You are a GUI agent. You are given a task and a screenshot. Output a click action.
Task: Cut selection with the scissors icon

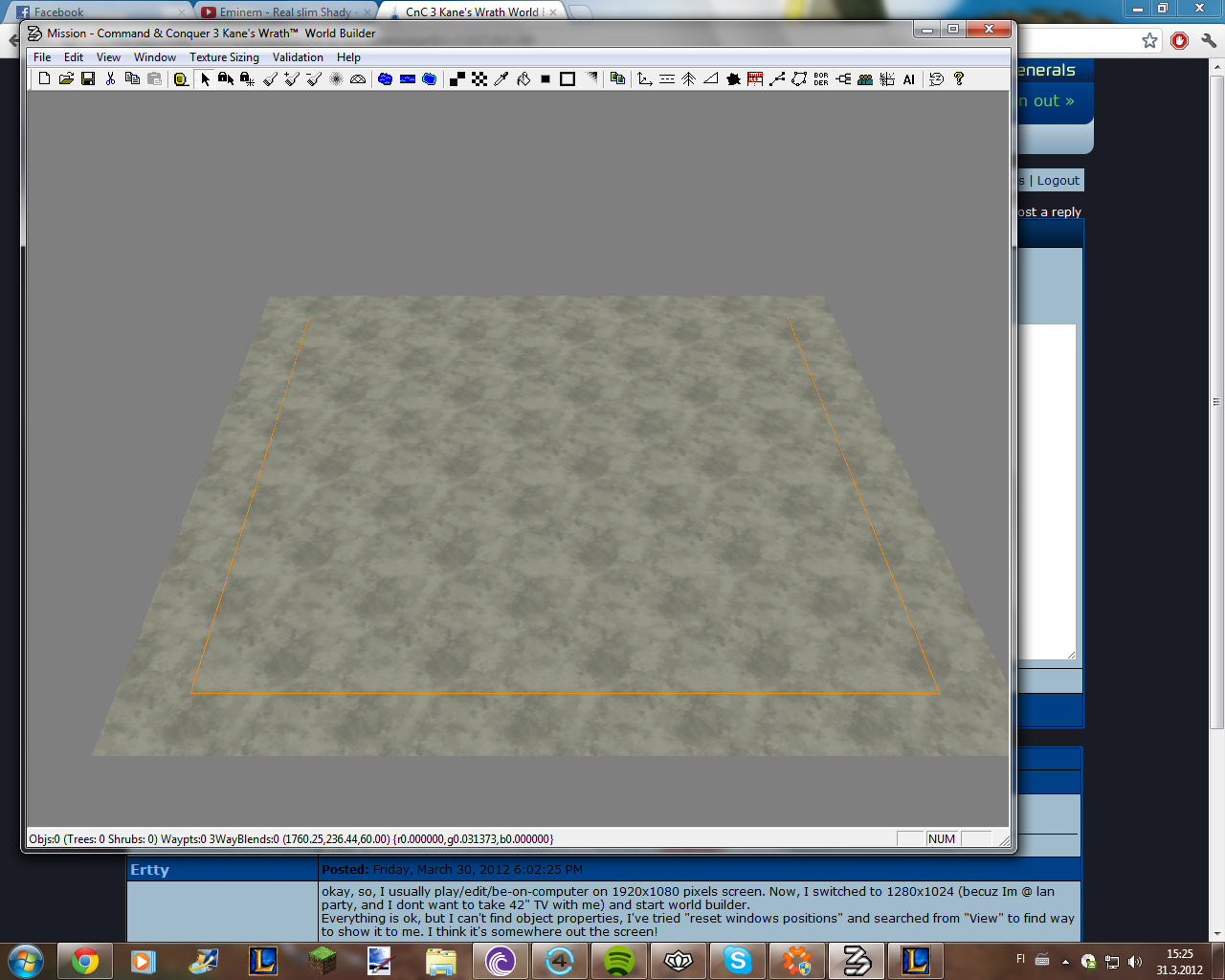[110, 79]
